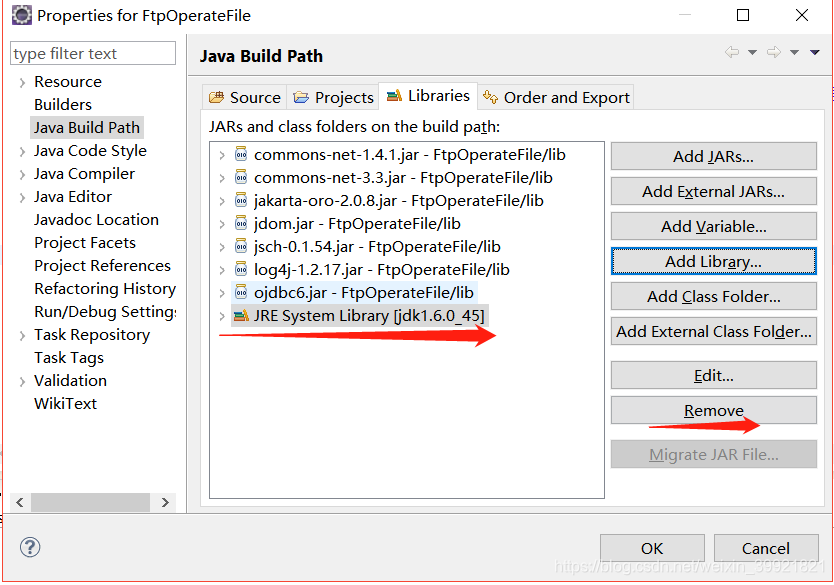Expand the JRE System Library entry
Image resolution: width=834 pixels, height=585 pixels.
[222, 316]
